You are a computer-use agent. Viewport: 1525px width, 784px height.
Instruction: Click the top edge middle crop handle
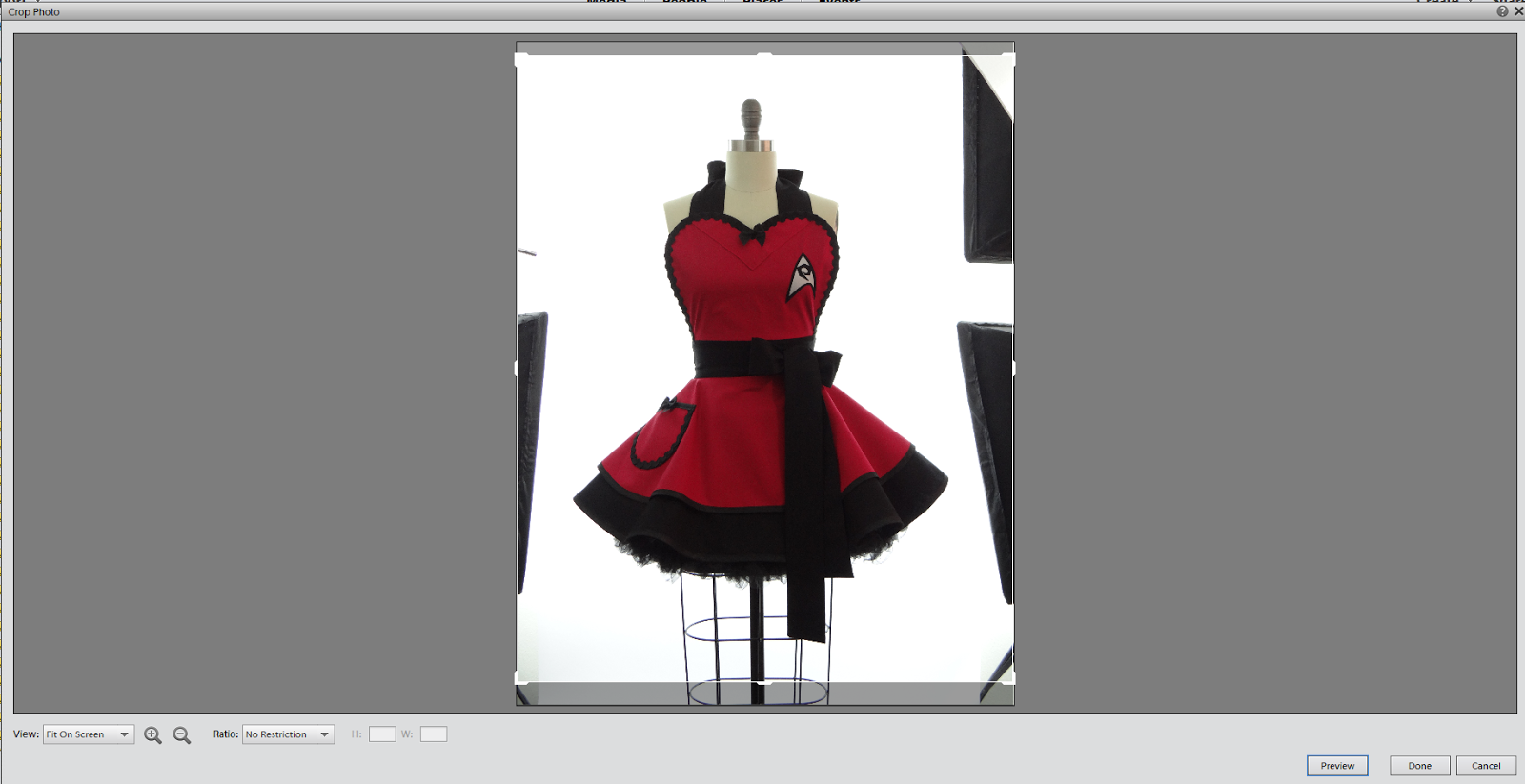764,55
